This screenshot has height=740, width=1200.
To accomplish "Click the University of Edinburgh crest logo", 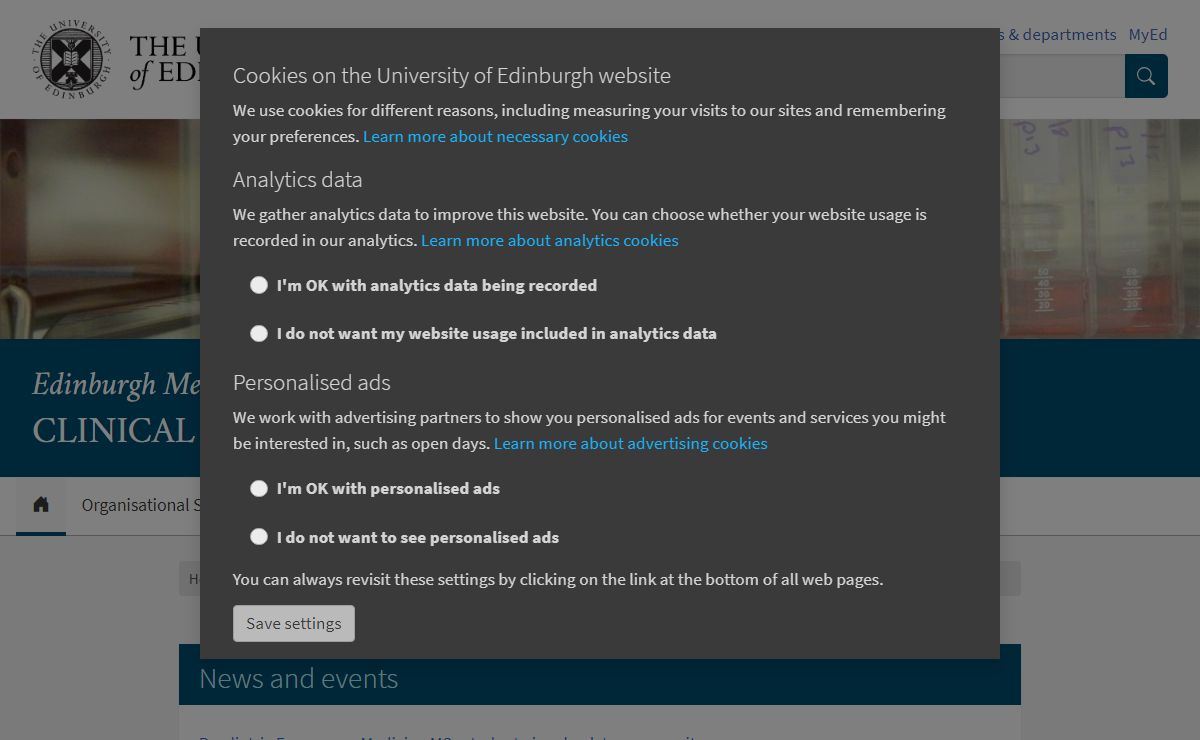I will click(71, 60).
